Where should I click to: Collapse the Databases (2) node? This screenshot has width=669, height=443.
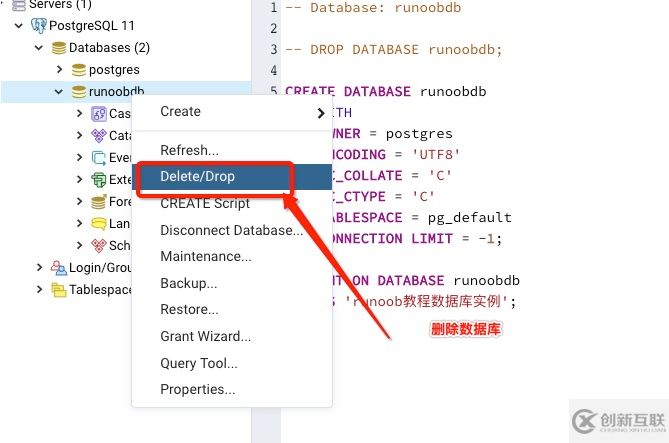(x=39, y=48)
